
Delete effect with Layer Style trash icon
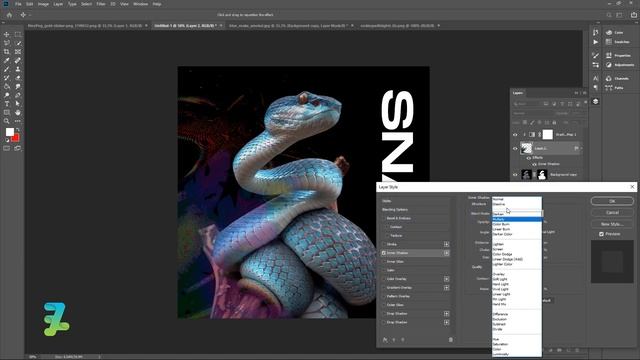pos(451,340)
